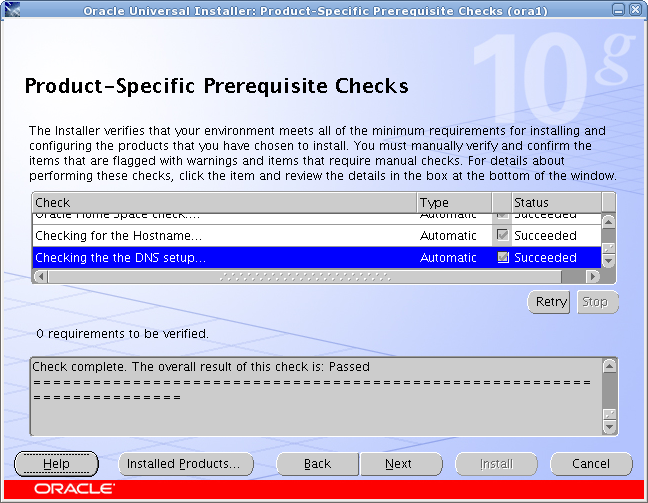Click Automatic type in Hostname row

[x=448, y=236]
